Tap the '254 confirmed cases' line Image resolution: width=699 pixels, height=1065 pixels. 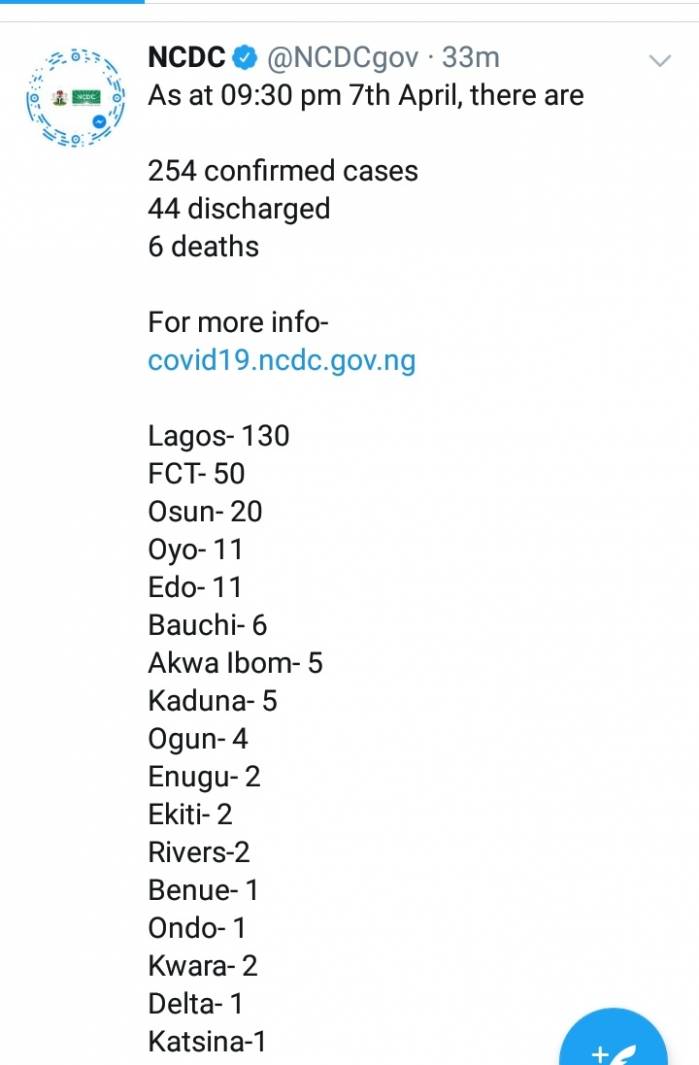tap(283, 170)
